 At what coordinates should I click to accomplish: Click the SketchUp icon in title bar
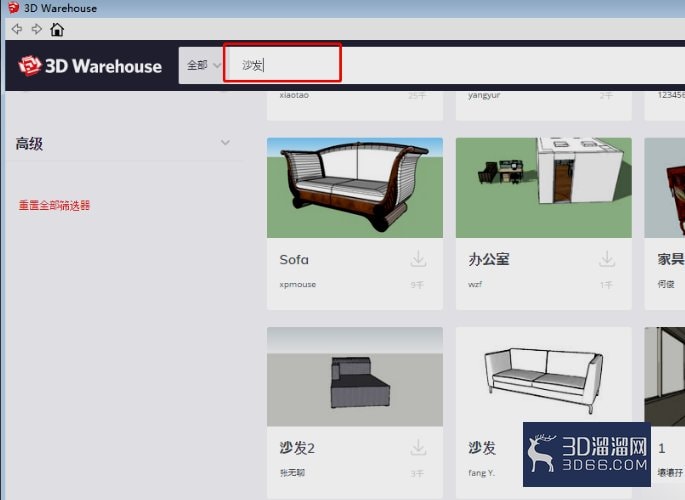[14, 8]
